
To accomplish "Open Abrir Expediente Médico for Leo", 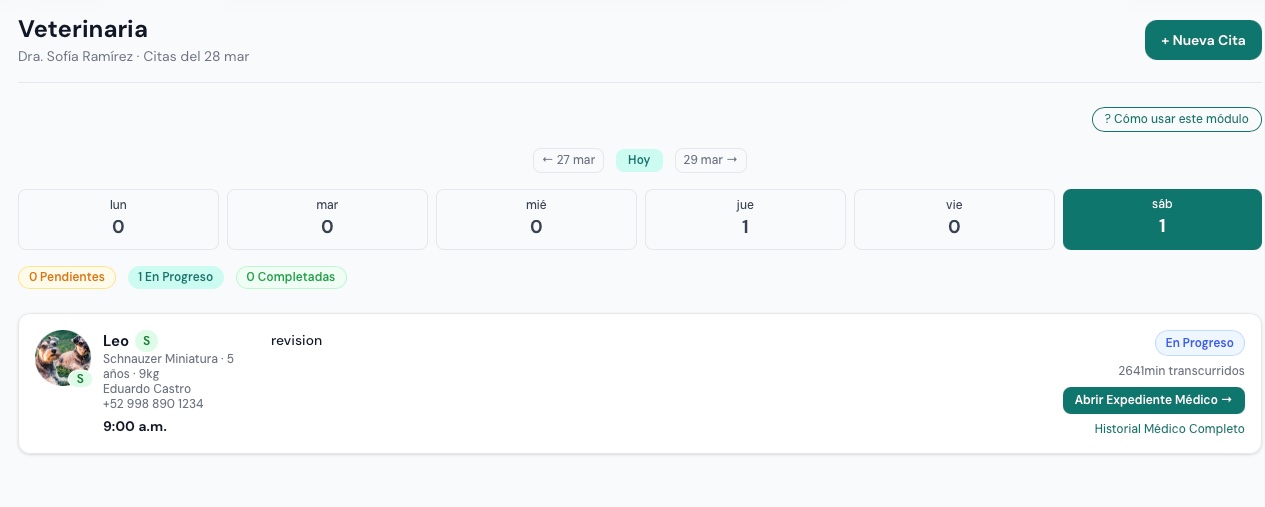I will 1153,400.
